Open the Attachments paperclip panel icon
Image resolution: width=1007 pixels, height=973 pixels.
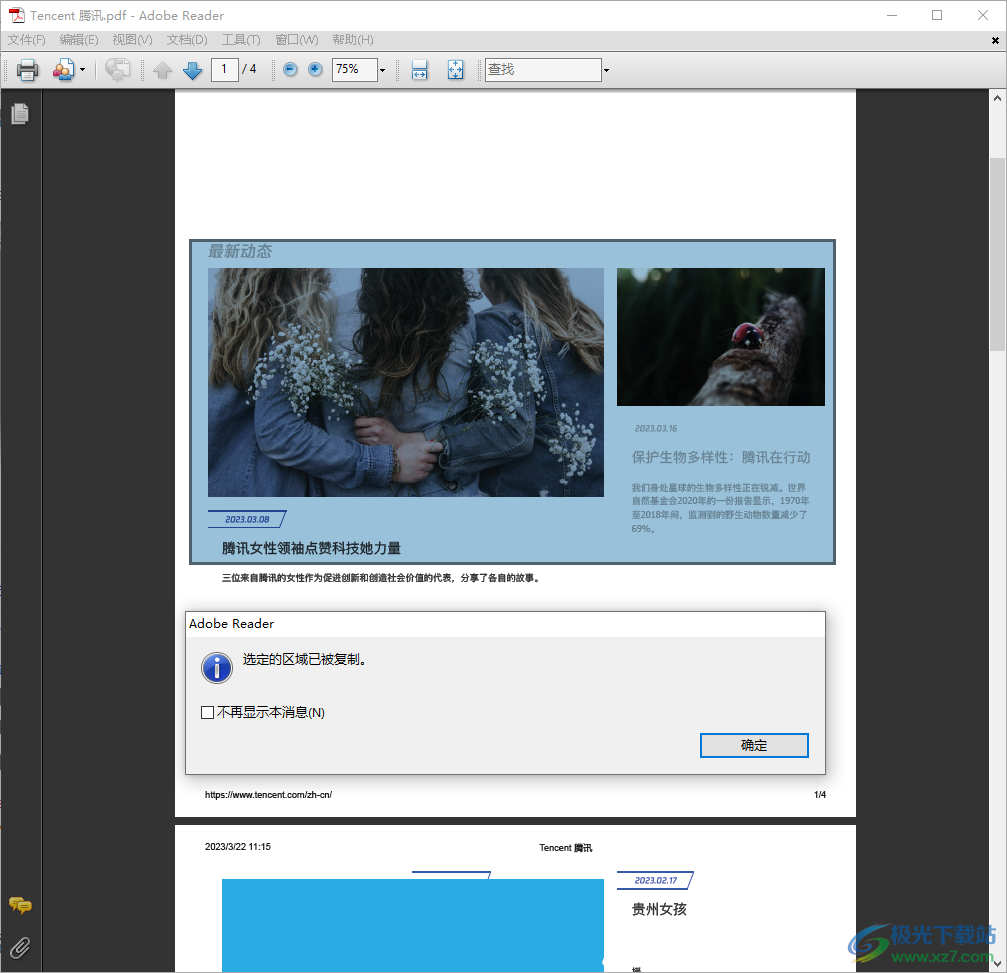point(20,947)
